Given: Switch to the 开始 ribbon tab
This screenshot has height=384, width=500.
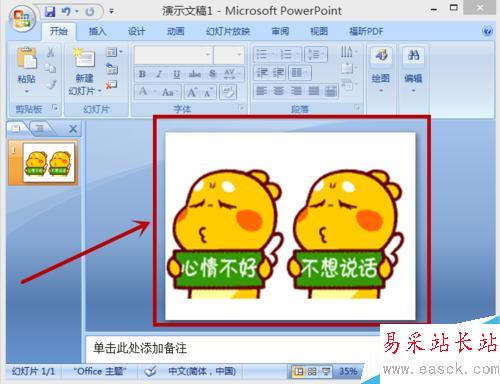Looking at the screenshot, I should click(59, 31).
